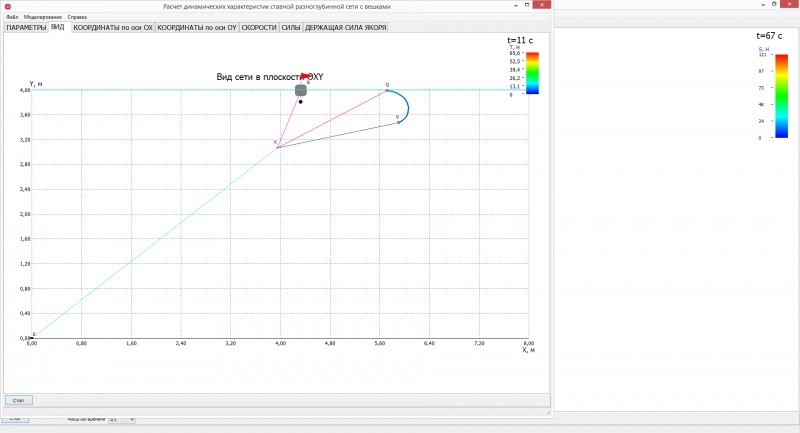The height and width of the screenshot is (433, 800).
Task: Open the КООРДИНАТЫ по оси OY tab
Action: tap(197, 28)
